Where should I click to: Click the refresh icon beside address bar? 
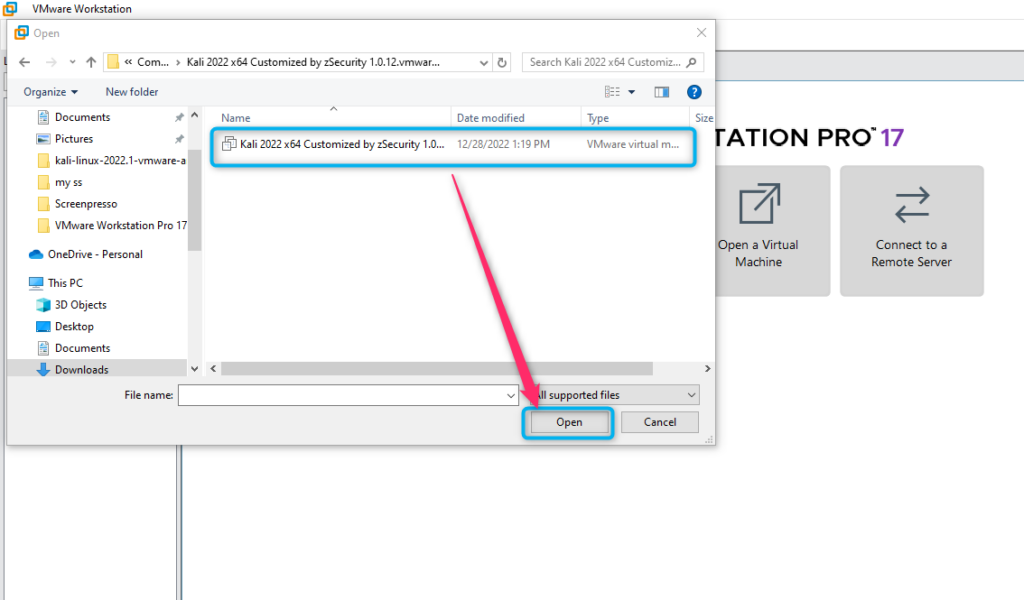[x=502, y=62]
